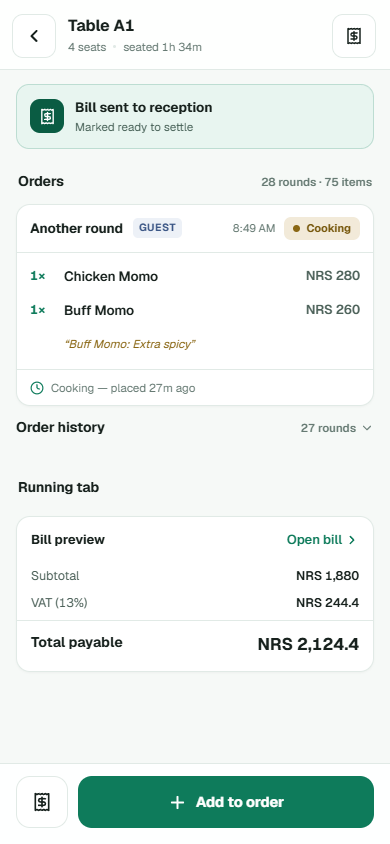Image resolution: width=390 pixels, height=844 pixels.
Task: Go back using the header arrow
Action: [34, 36]
